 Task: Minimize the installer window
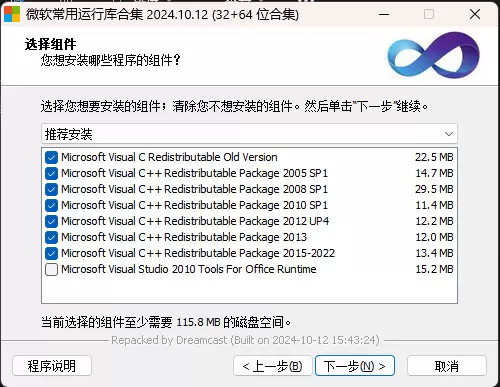pyautogui.click(x=384, y=14)
